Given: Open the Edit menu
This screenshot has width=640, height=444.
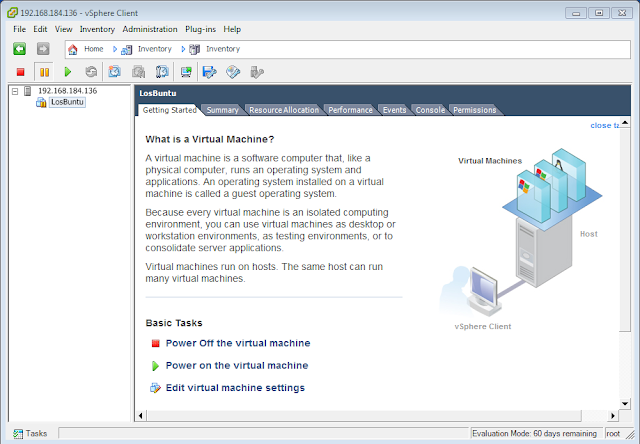Looking at the screenshot, I should click(40, 29).
